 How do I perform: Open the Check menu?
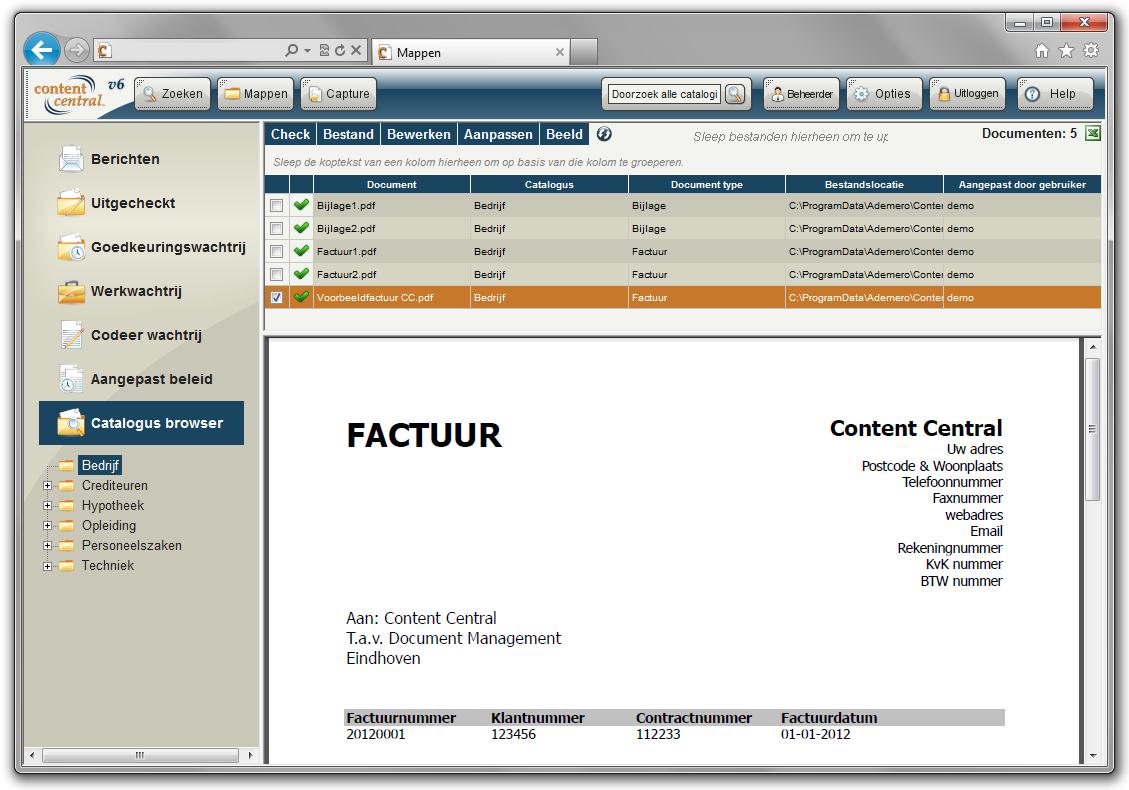[x=290, y=135]
